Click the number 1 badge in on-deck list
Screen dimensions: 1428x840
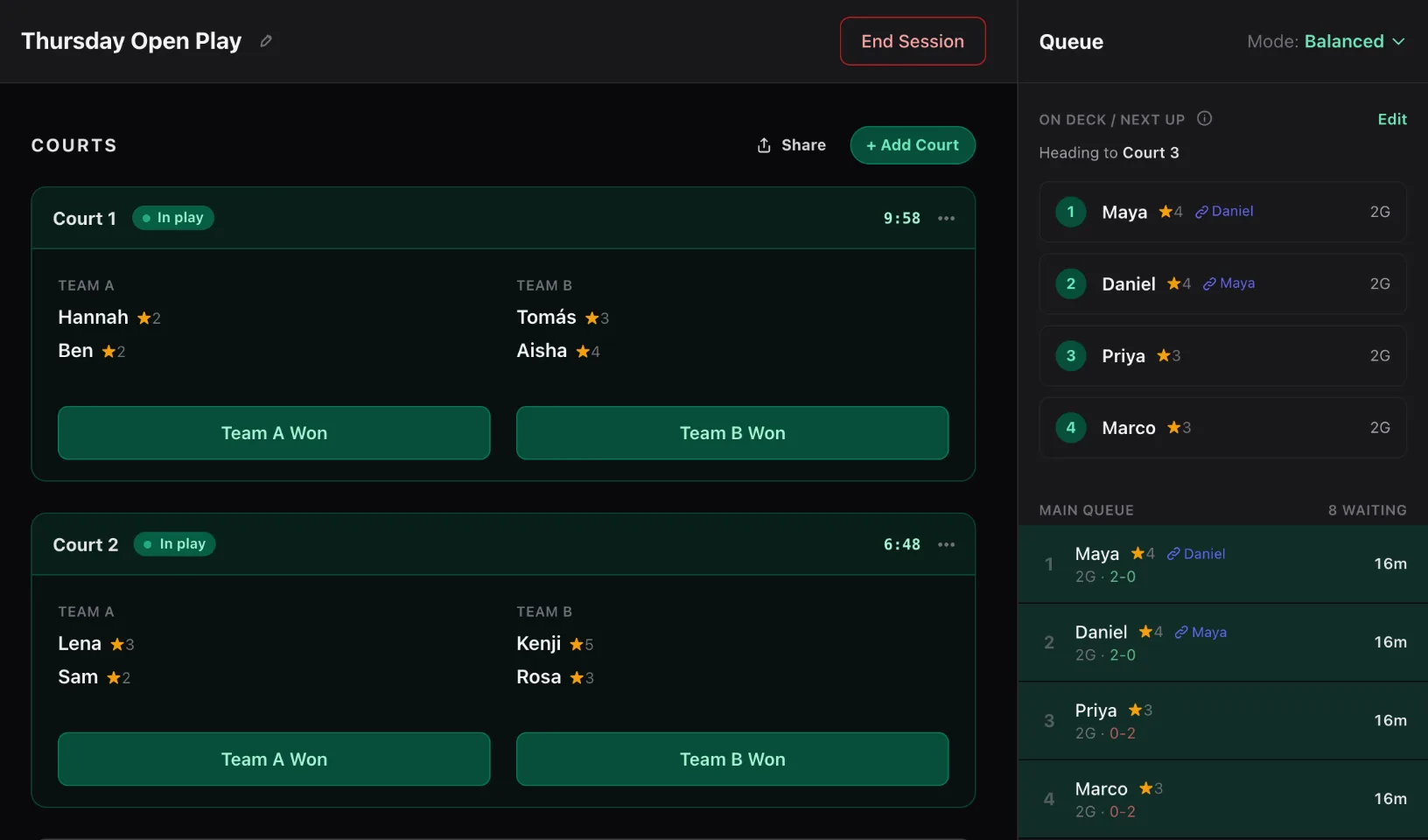1070,212
